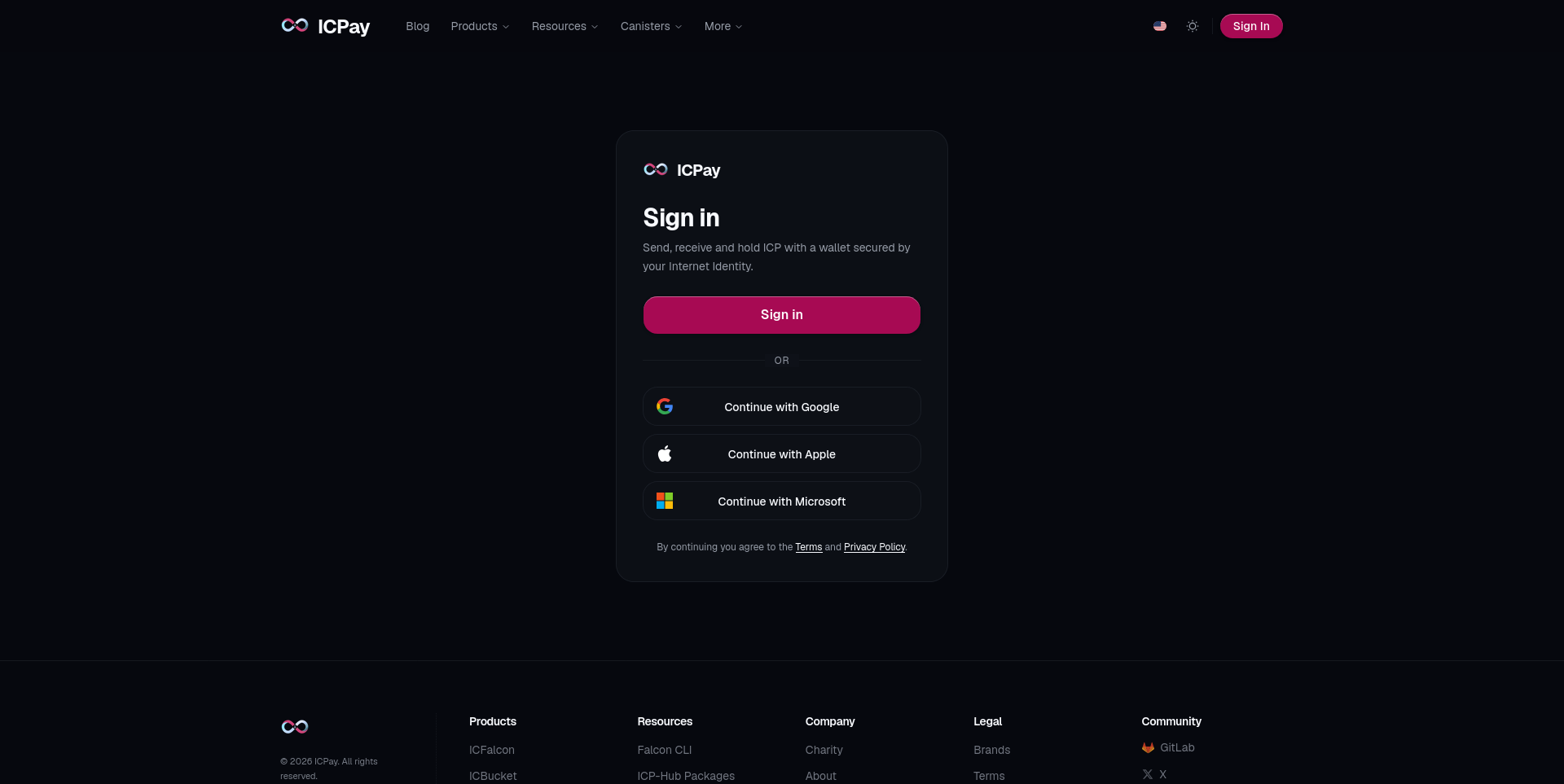Open ICP-Hub Packages footer link
Screen dimensions: 1564x784
coord(686,776)
